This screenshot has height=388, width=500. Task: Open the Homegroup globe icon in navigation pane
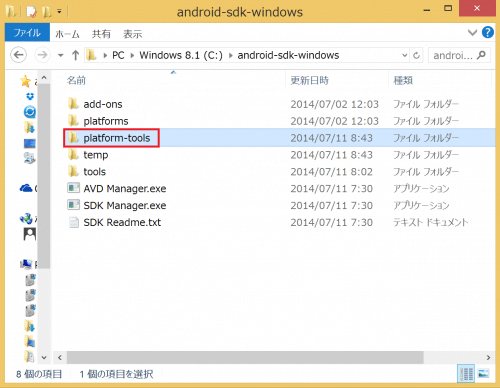pos(26,219)
